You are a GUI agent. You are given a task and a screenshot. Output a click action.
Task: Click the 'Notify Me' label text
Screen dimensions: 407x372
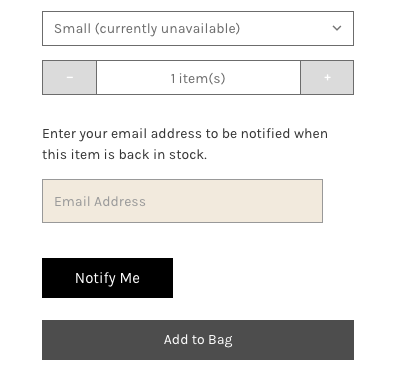[107, 278]
